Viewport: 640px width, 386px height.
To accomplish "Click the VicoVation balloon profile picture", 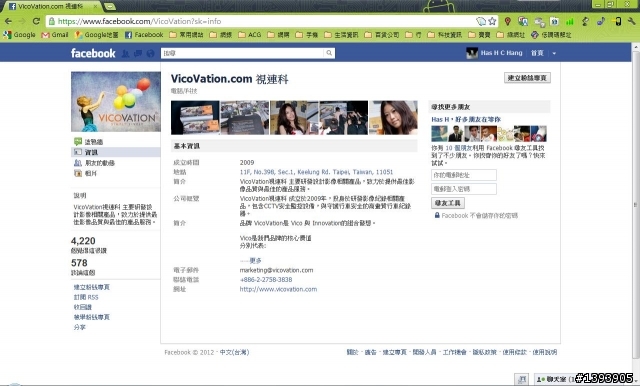I will tap(116, 102).
